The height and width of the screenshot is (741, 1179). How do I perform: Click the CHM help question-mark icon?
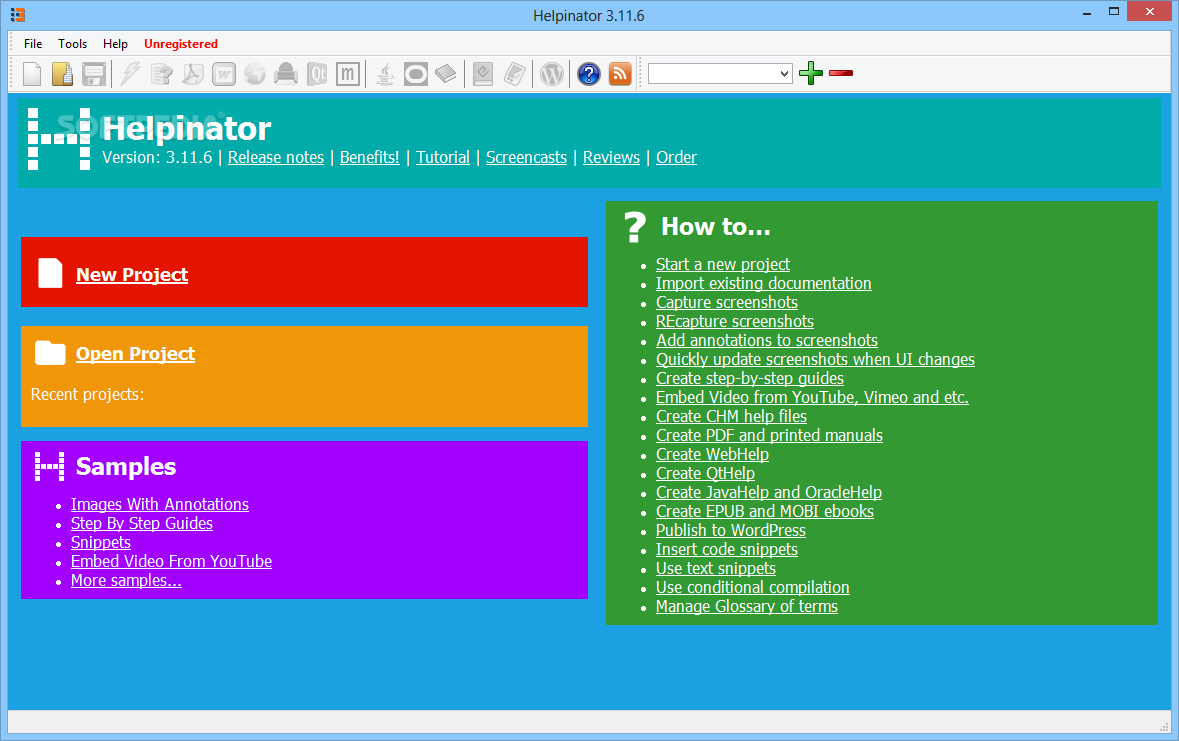coord(162,74)
